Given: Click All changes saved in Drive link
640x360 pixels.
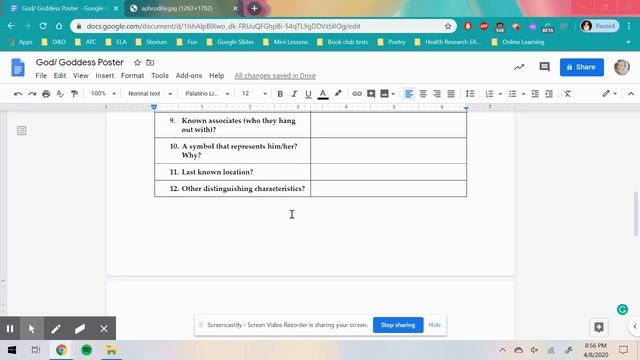Looking at the screenshot, I should 275,76.
